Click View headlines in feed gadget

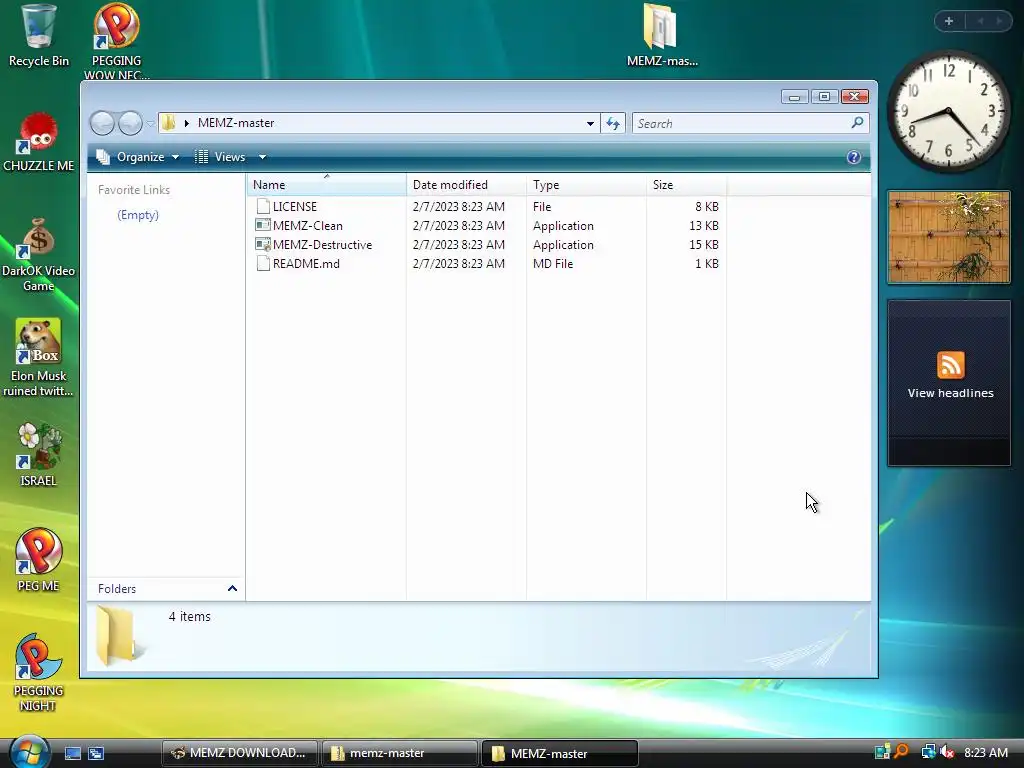[950, 393]
